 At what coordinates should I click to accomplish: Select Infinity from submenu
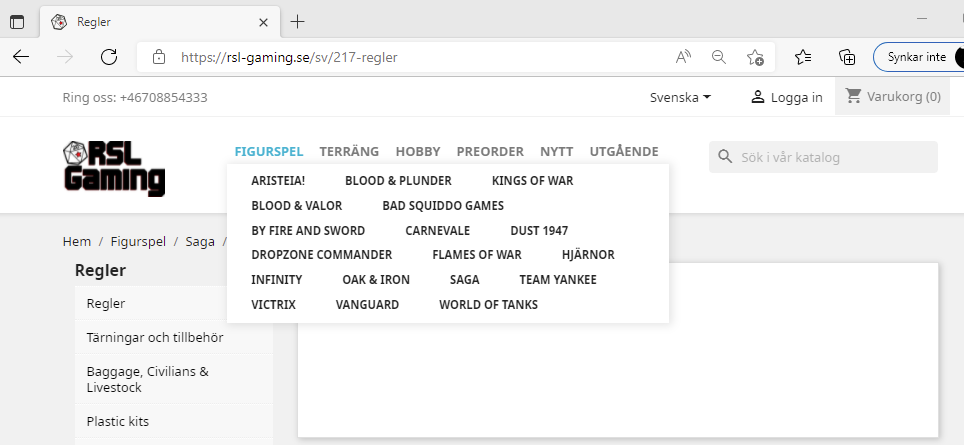(277, 280)
